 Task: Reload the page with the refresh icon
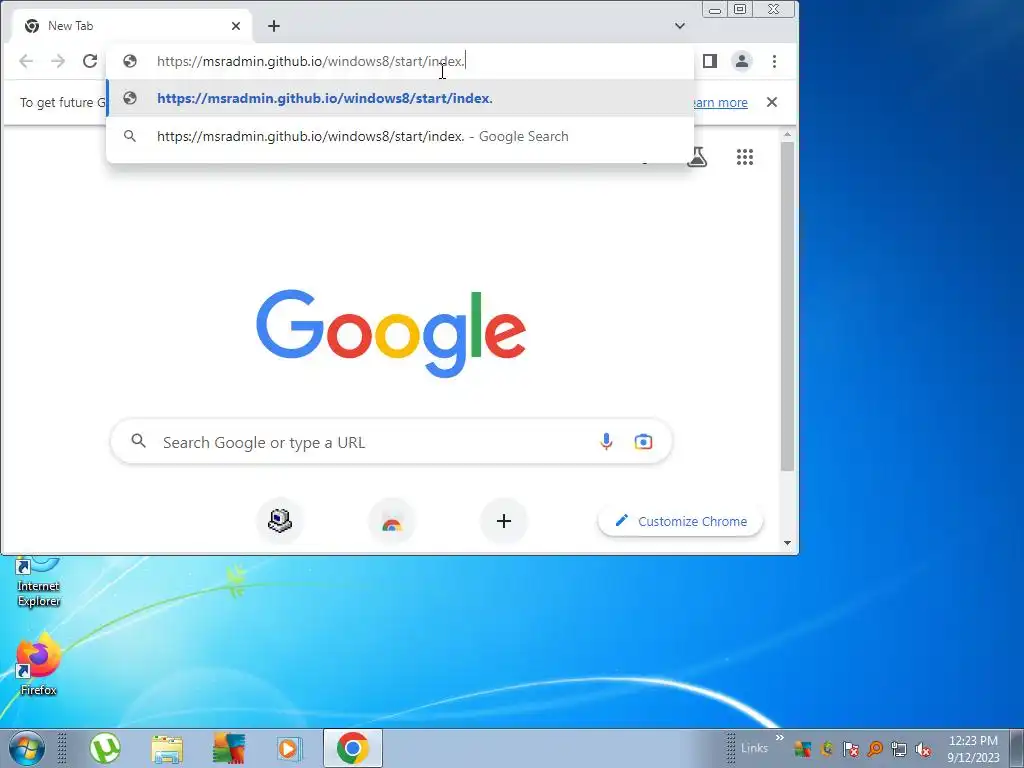90,61
